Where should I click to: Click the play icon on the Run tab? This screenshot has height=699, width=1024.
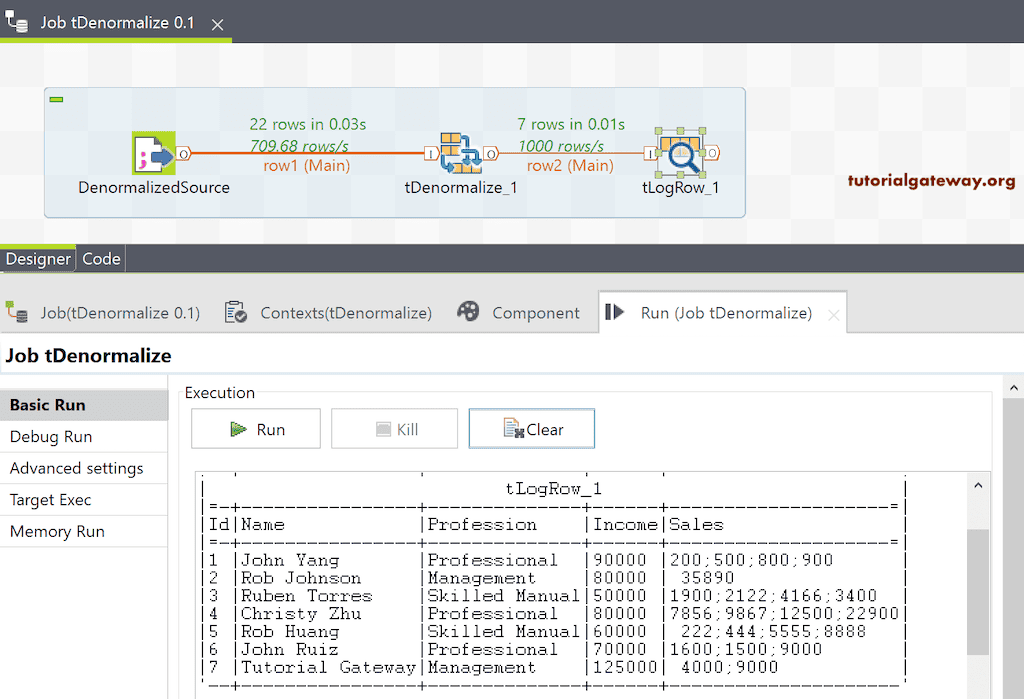(x=613, y=312)
